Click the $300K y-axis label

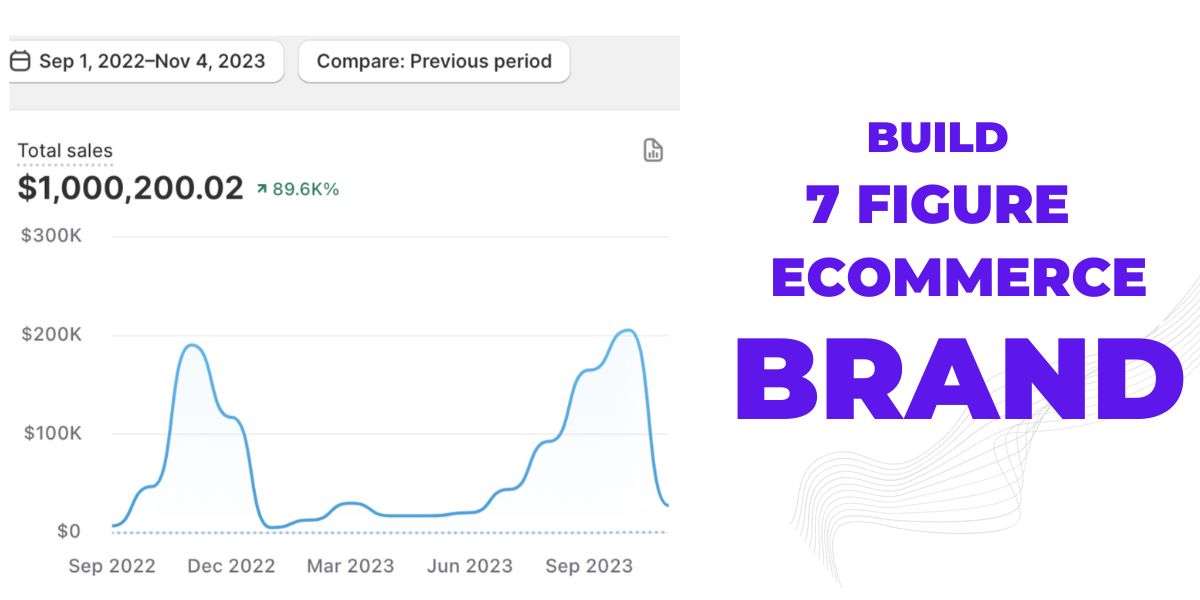[51, 237]
